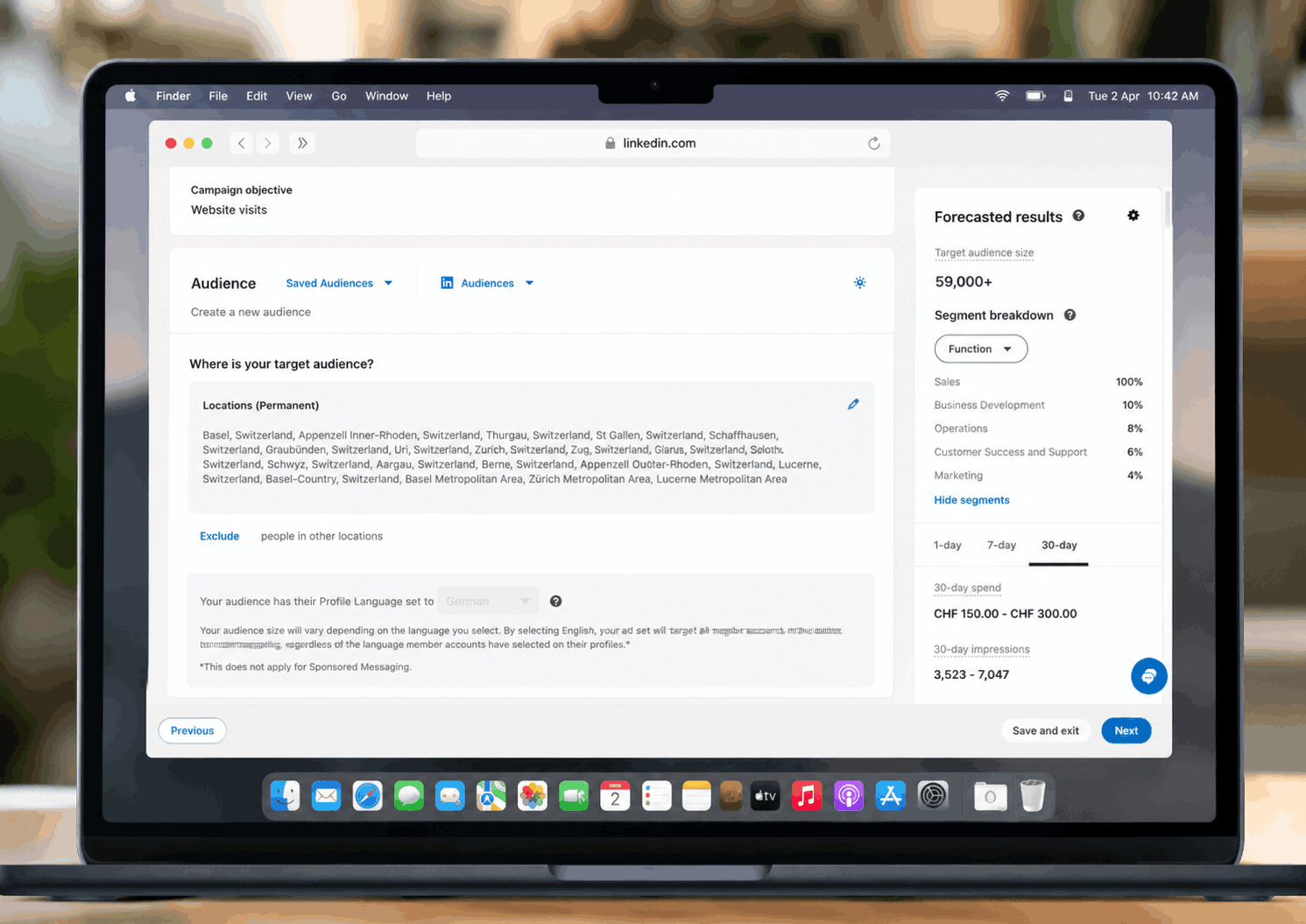Open the Trash in the Dock
The width and height of the screenshot is (1306, 924).
click(1033, 795)
